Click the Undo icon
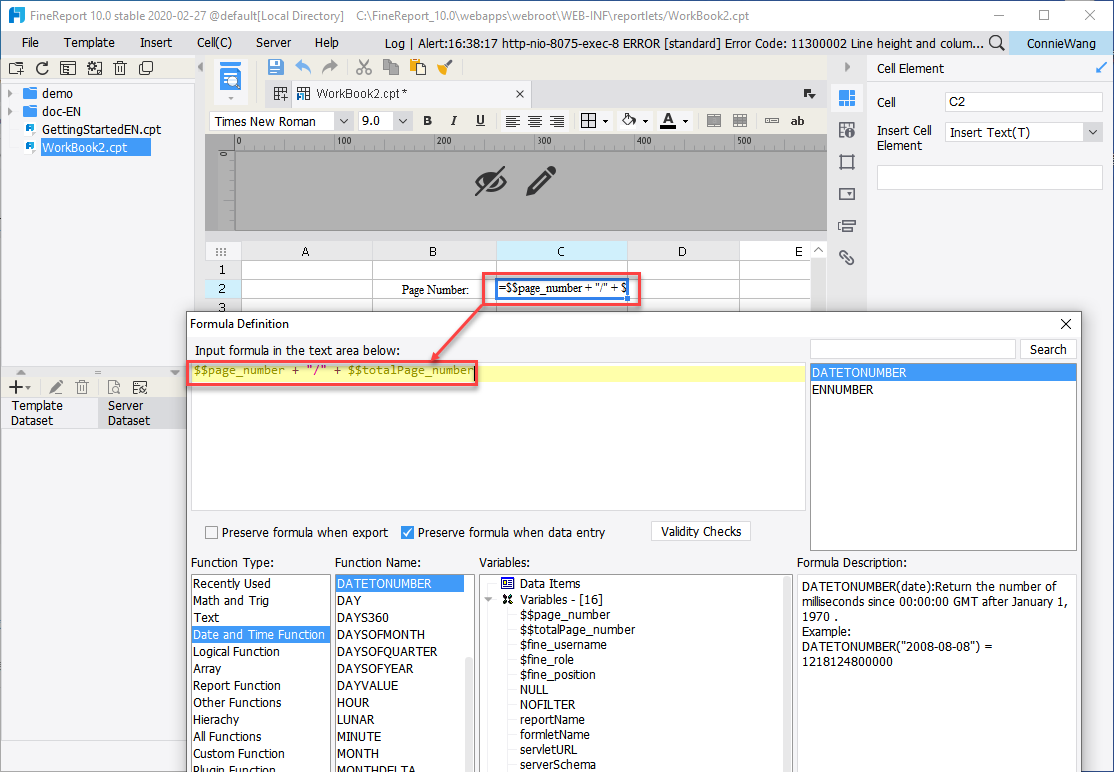This screenshot has height=772, width=1114. [301, 66]
